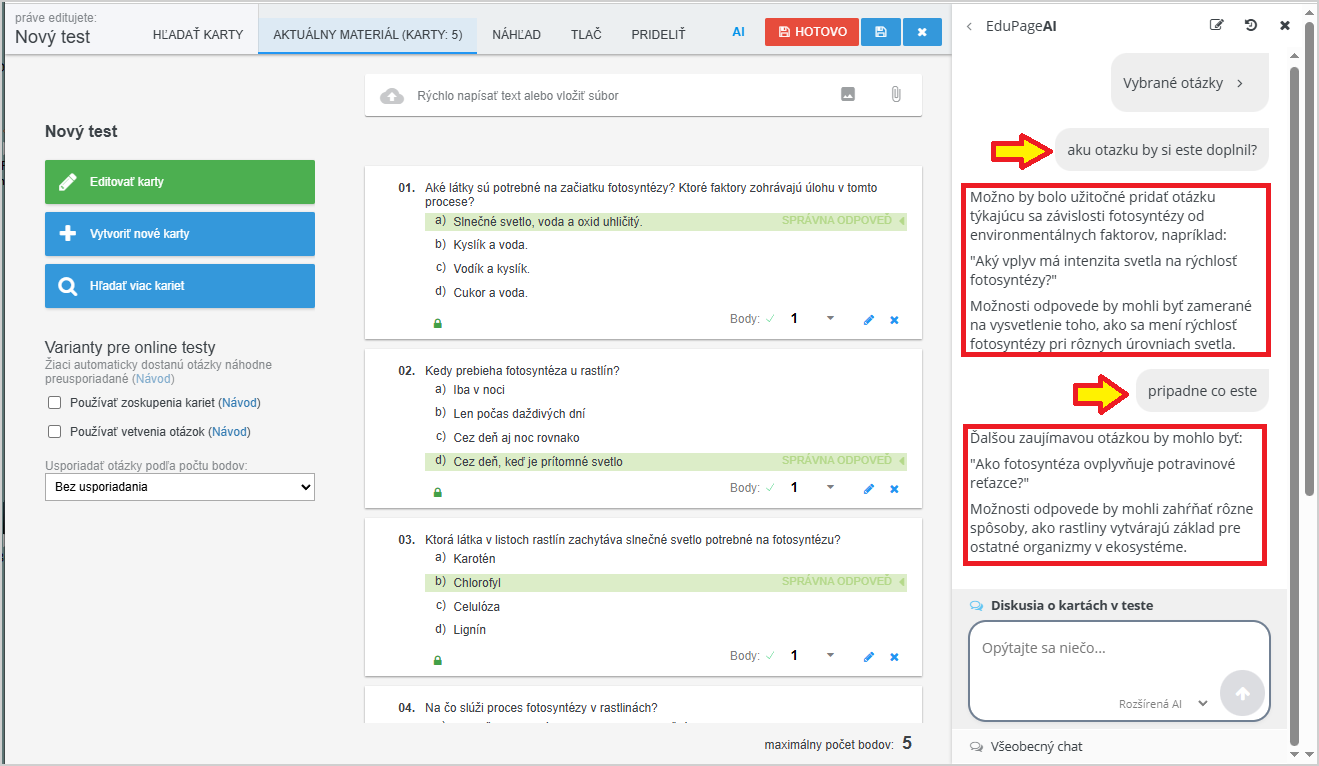The image size is (1319, 766).
Task: Open 'Bez usporiadania' sorting dropdown
Action: click(180, 487)
